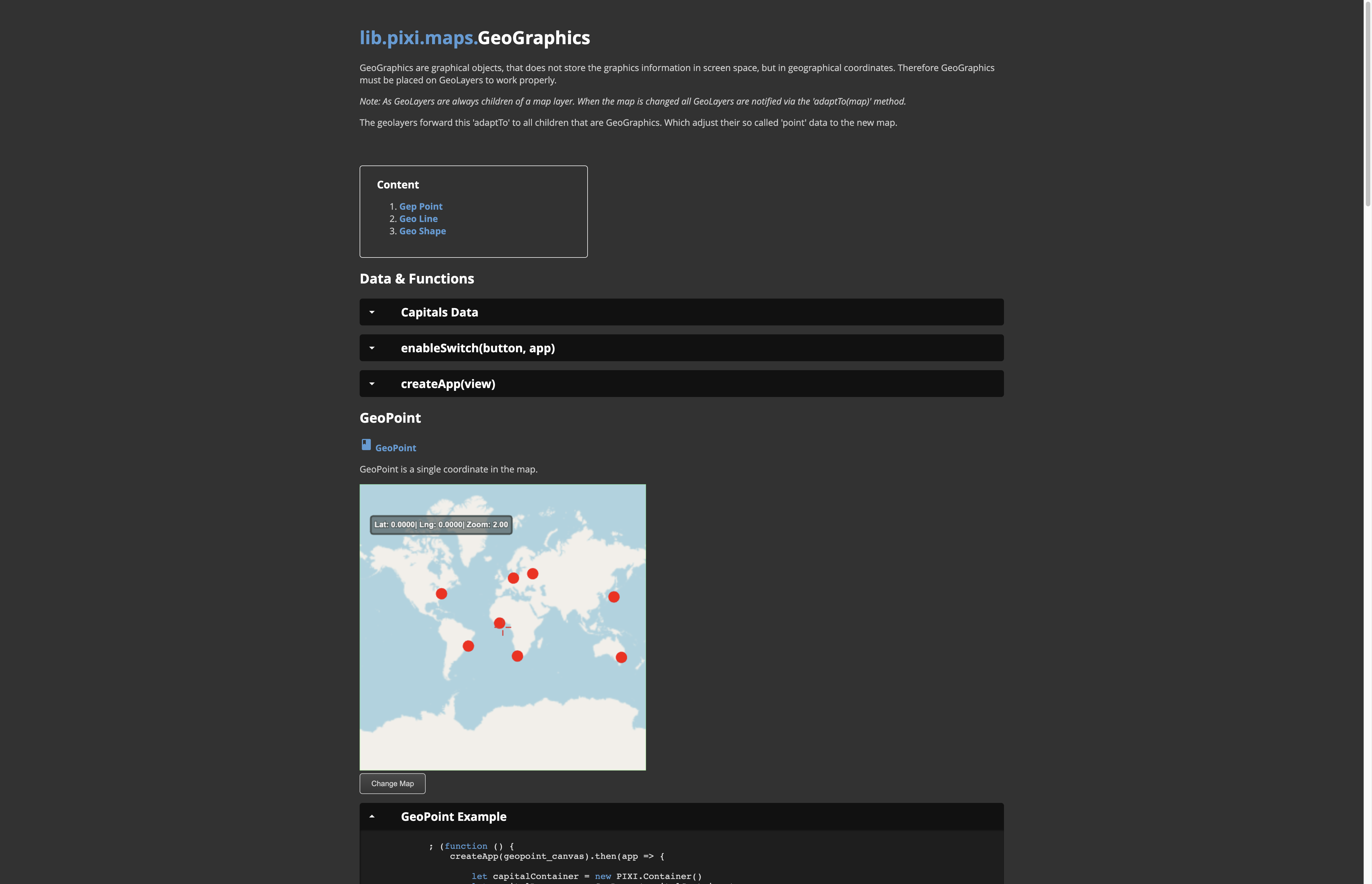Click the page's vertical scrollbar thumb
The width and height of the screenshot is (1372, 884).
[x=1368, y=103]
